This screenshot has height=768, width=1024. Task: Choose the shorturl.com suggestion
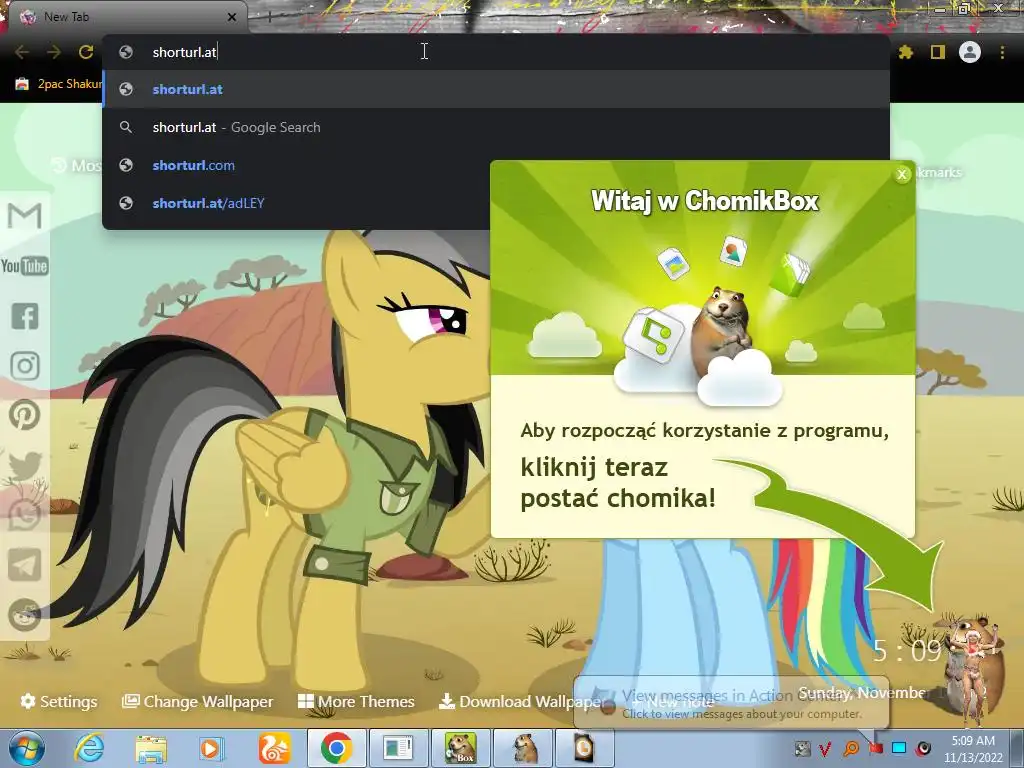pos(296,165)
